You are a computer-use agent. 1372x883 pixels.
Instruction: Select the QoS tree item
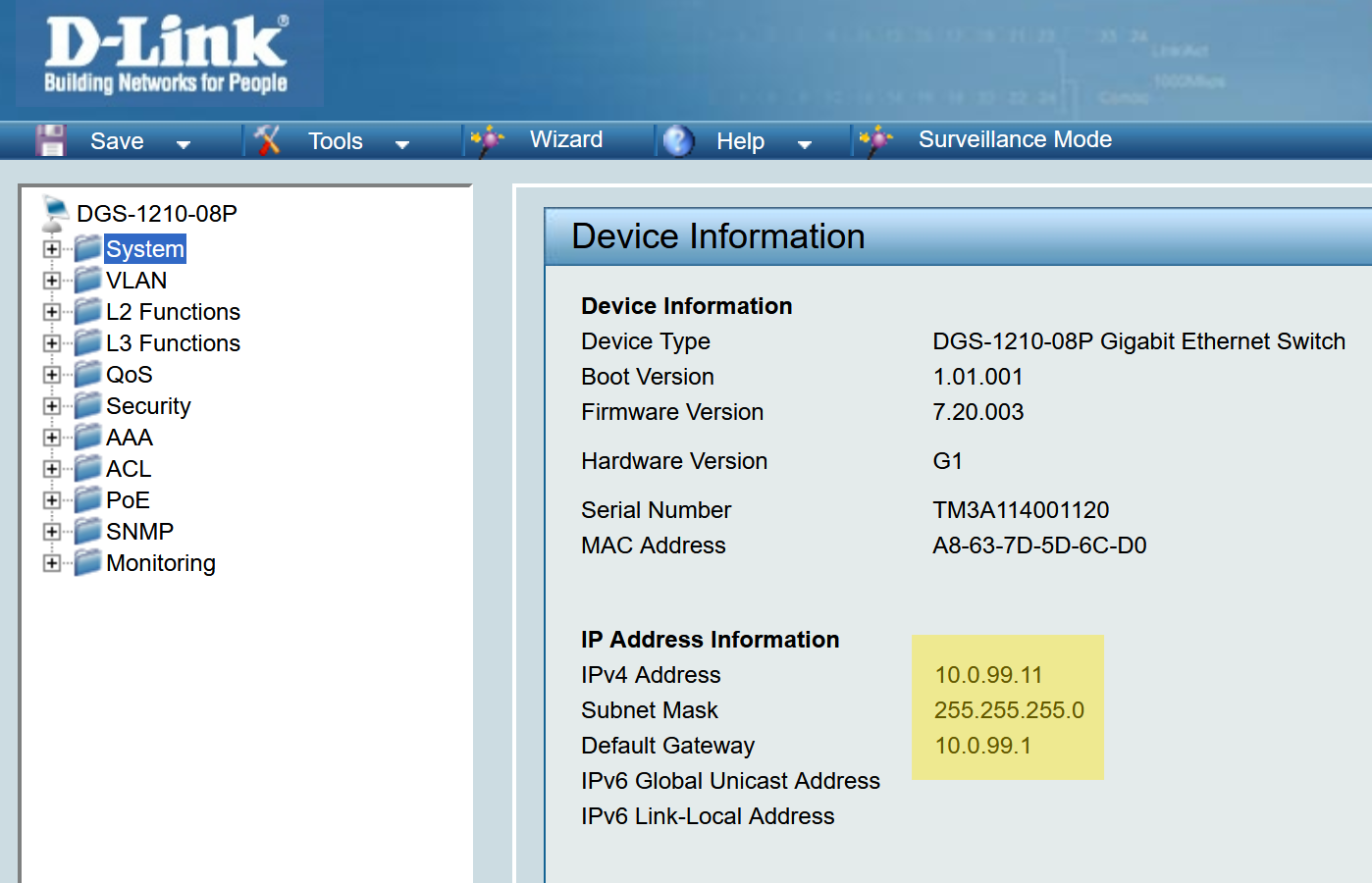[x=130, y=375]
